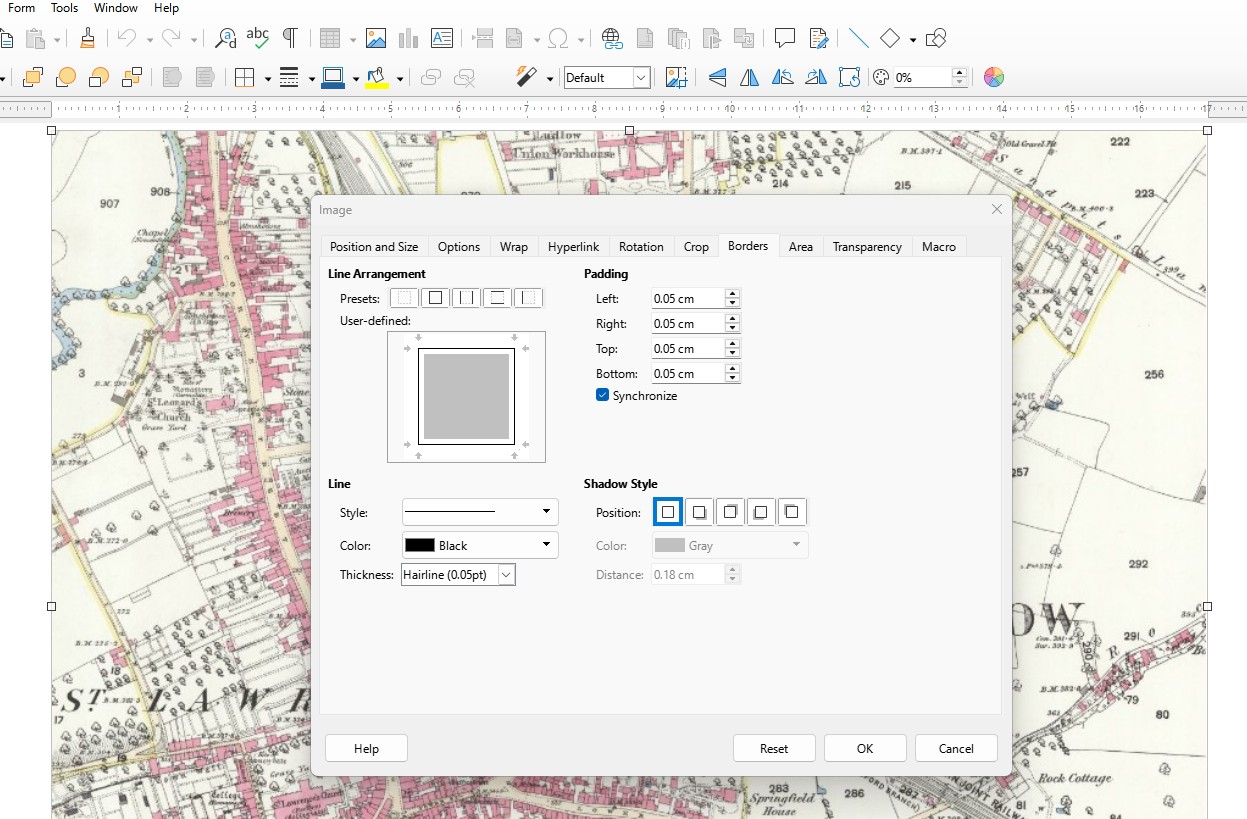Run the abc spelling check icon
Image resolution: width=1247 pixels, height=819 pixels.
pos(258,39)
